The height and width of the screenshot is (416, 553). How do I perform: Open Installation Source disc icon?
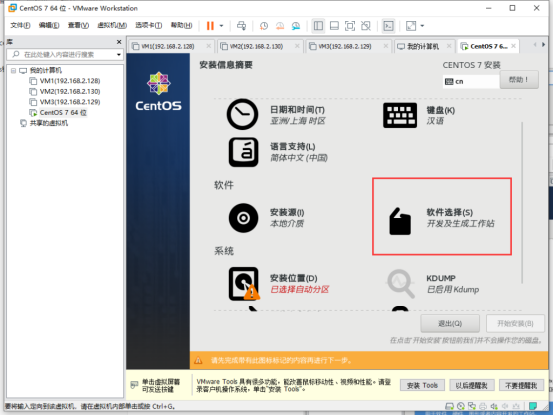pos(243,218)
